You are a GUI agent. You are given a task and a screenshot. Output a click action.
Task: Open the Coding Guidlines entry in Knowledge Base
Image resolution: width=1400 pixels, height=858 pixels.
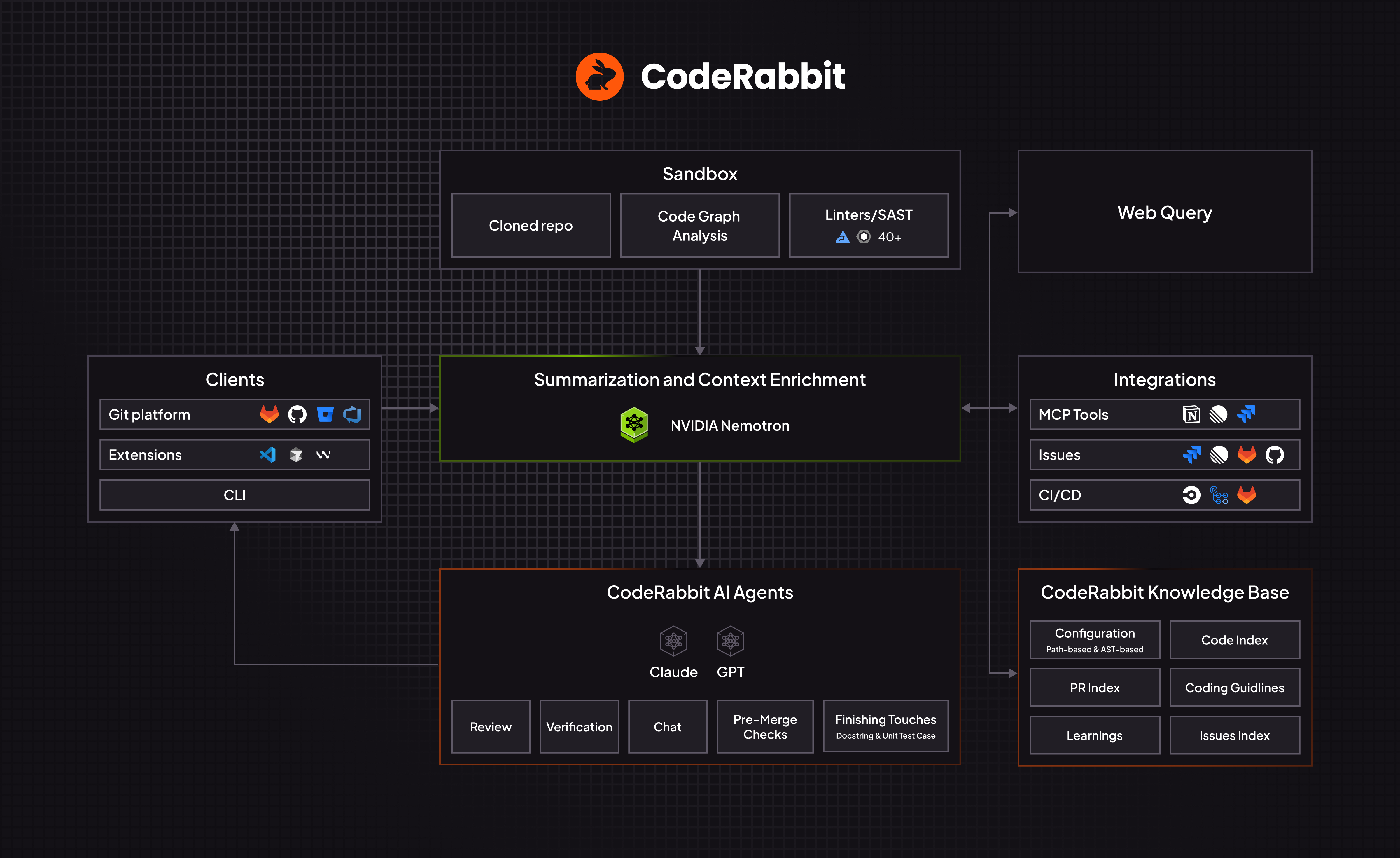1235,688
